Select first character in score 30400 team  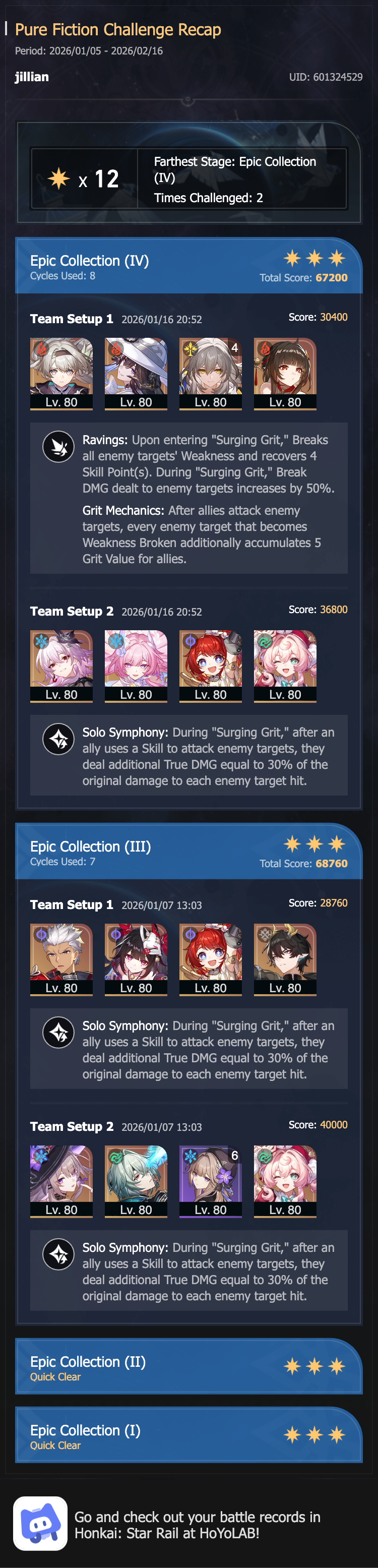point(61,374)
